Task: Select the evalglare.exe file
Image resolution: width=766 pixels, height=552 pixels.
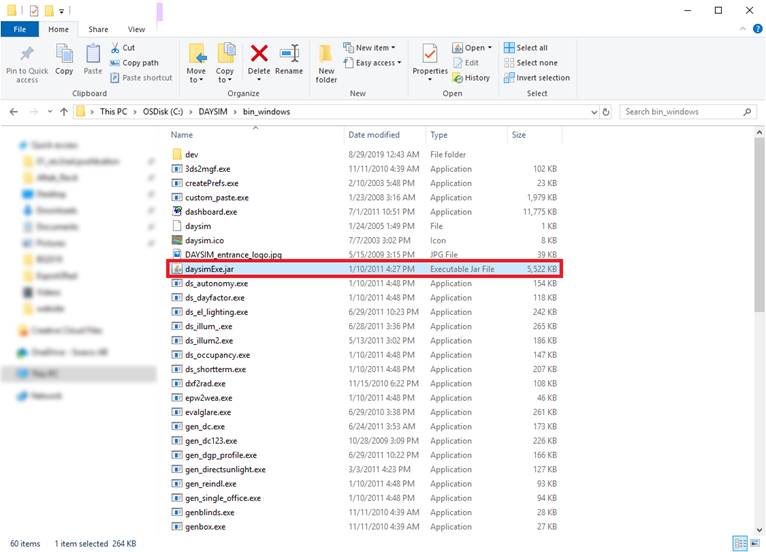Action: [364, 412]
